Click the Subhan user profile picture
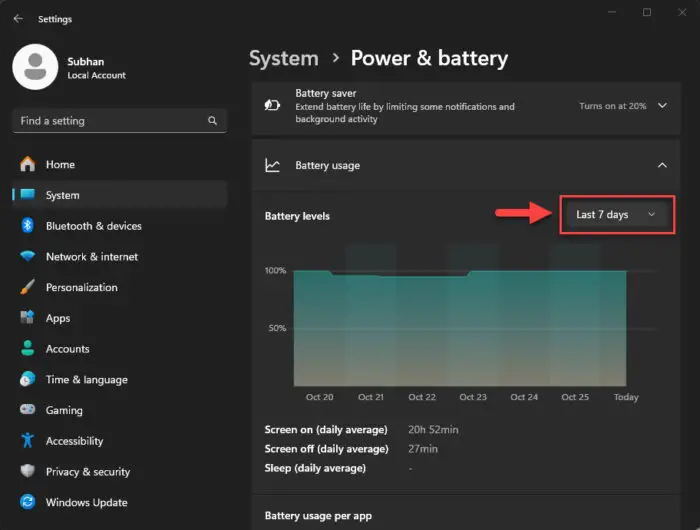Image resolution: width=700 pixels, height=530 pixels. point(35,67)
